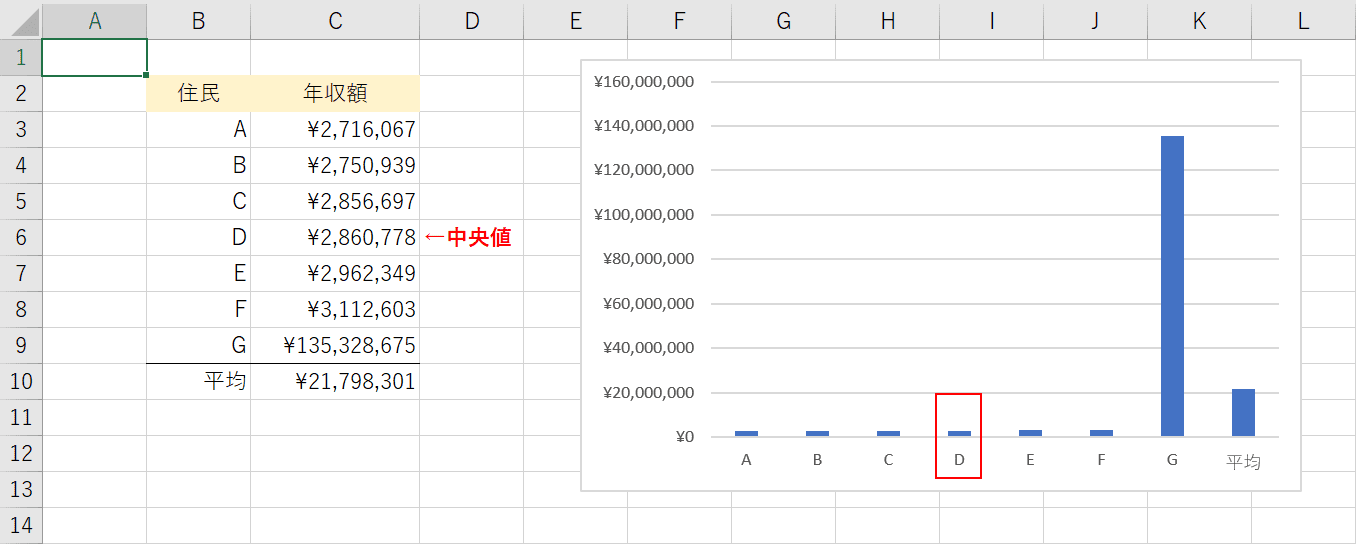Click the tall G bar in chart
Viewport: 1356px width, 544px height.
pyautogui.click(x=1172, y=286)
